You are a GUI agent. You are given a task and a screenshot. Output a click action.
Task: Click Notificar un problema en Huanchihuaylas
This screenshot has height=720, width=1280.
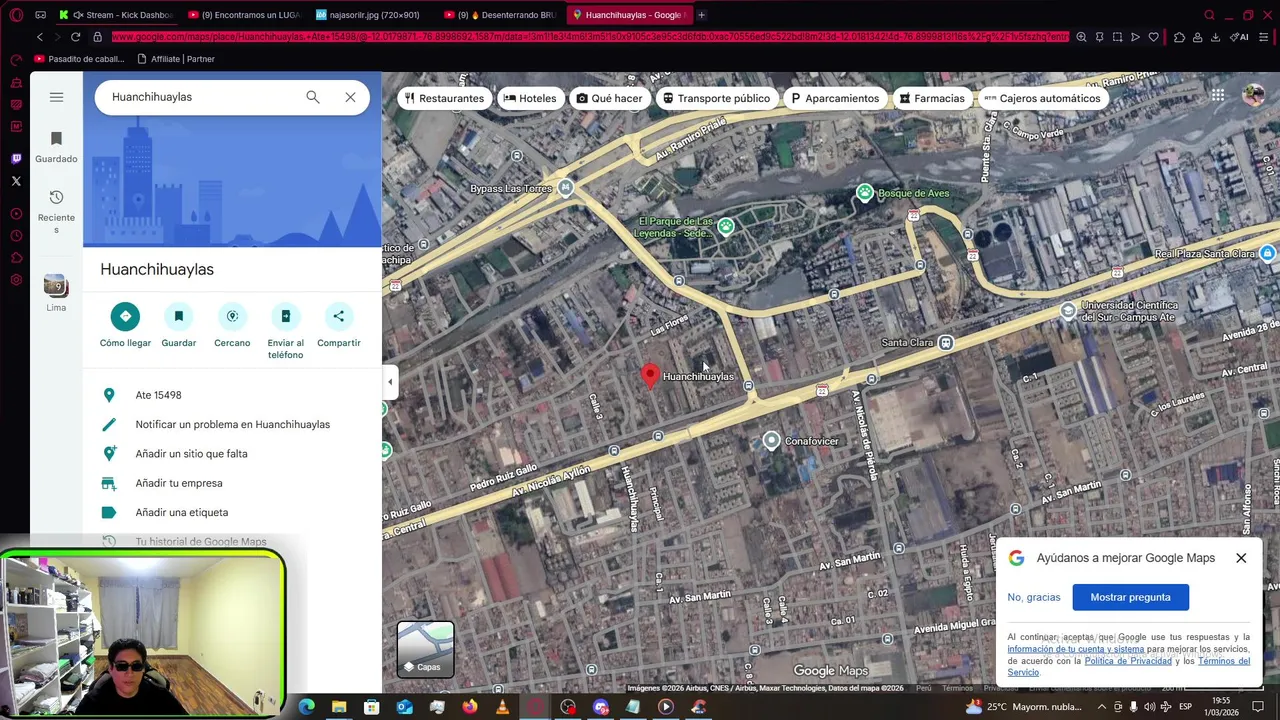pyautogui.click(x=232, y=424)
